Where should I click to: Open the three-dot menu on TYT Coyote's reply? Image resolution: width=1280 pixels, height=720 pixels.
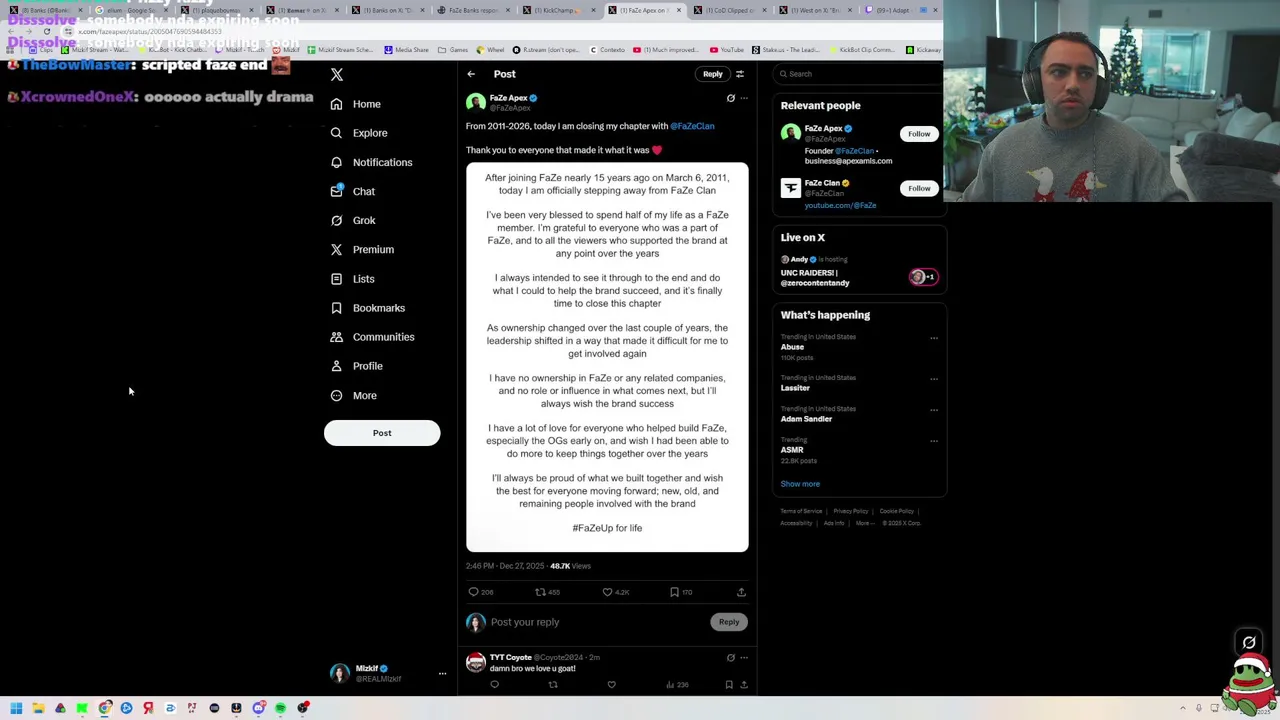click(744, 658)
